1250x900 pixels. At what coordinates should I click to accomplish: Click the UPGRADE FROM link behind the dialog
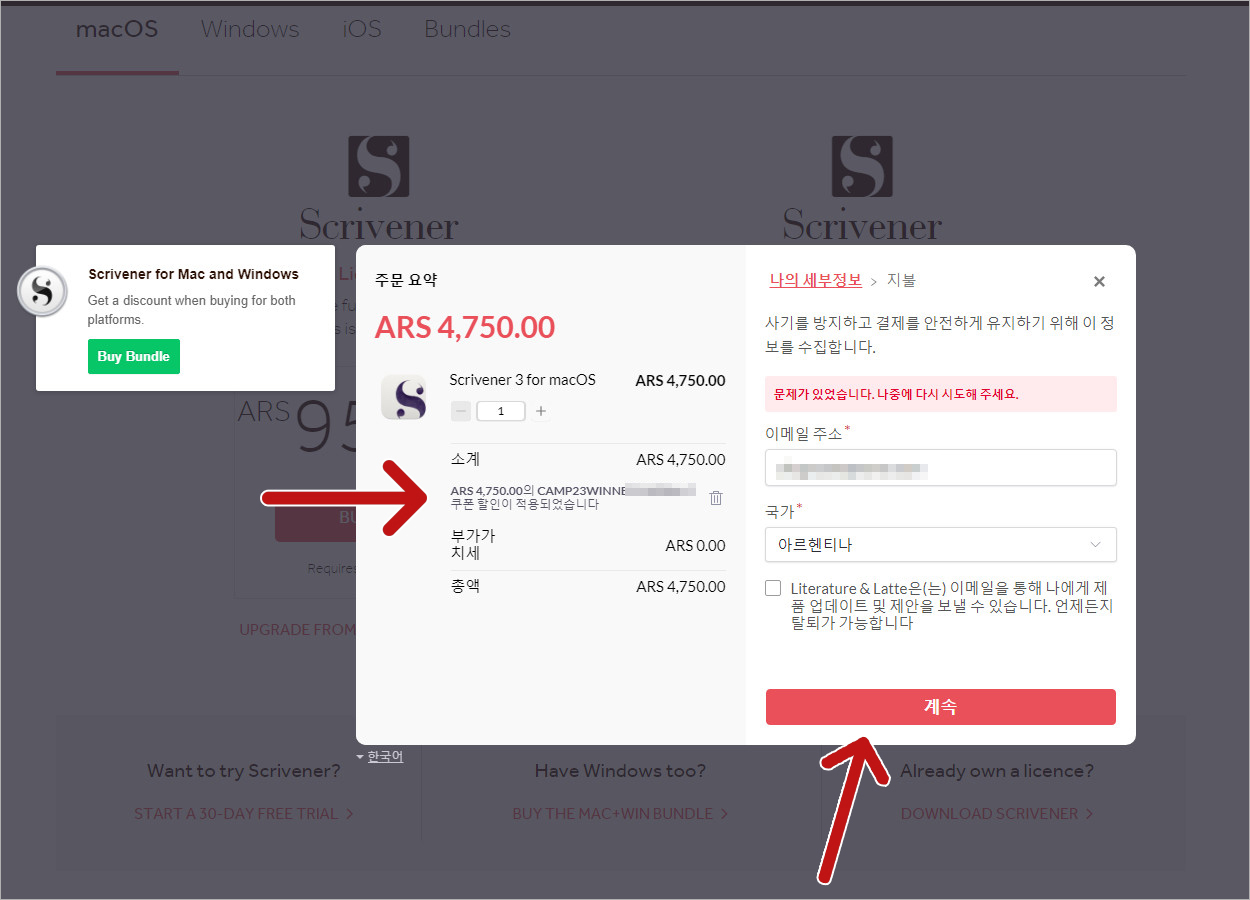point(297,630)
